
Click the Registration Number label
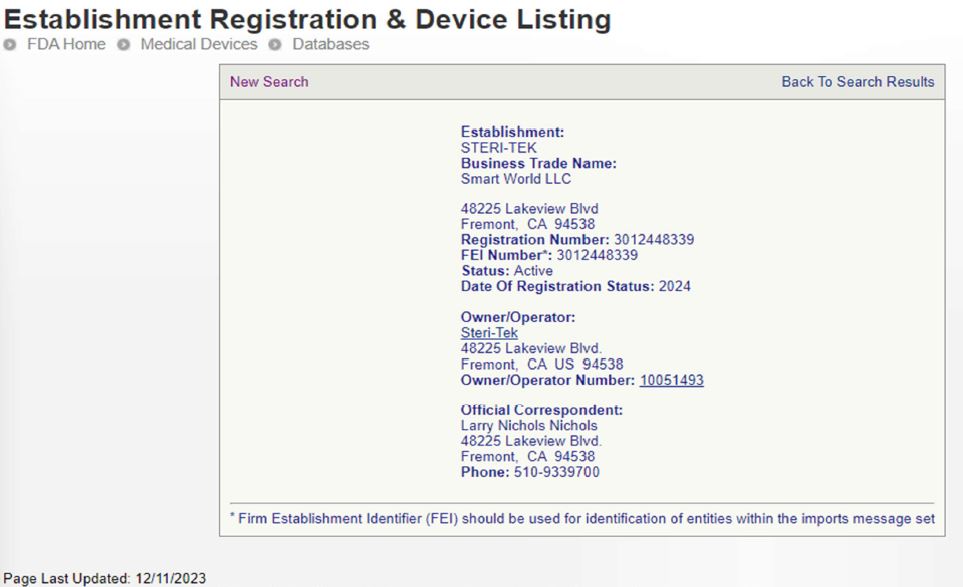(534, 240)
